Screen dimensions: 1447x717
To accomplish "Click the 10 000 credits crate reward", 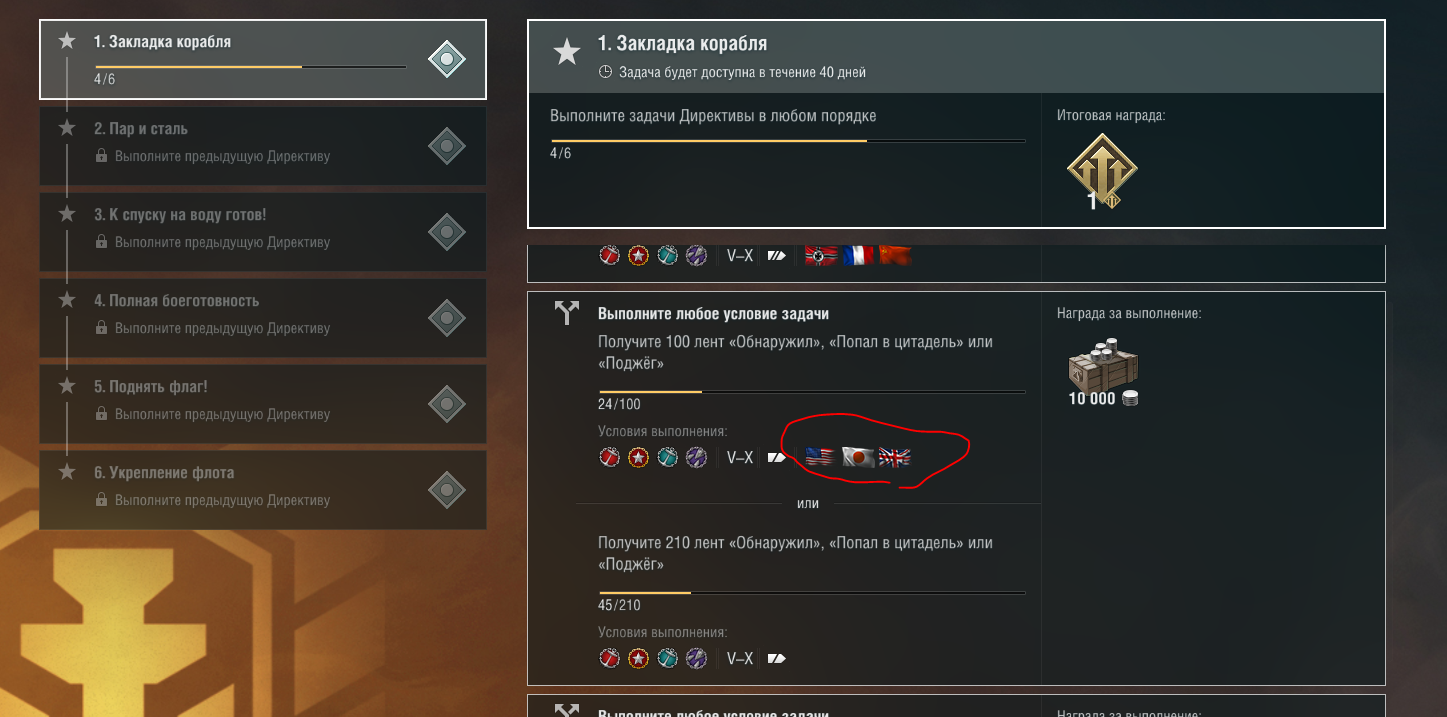I will (1104, 368).
